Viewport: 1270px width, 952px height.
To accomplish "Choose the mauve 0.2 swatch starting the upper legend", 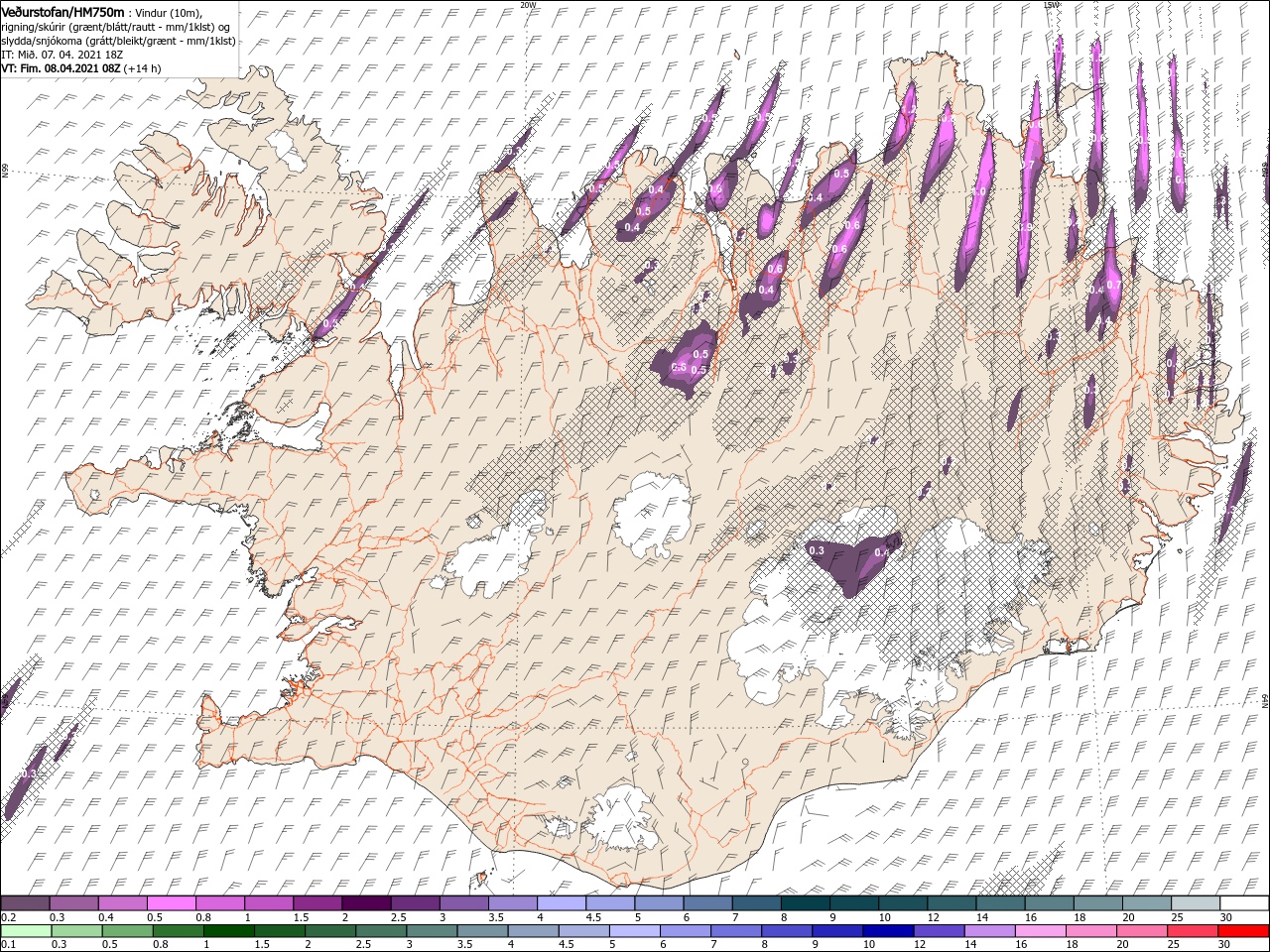I will pyautogui.click(x=25, y=903).
